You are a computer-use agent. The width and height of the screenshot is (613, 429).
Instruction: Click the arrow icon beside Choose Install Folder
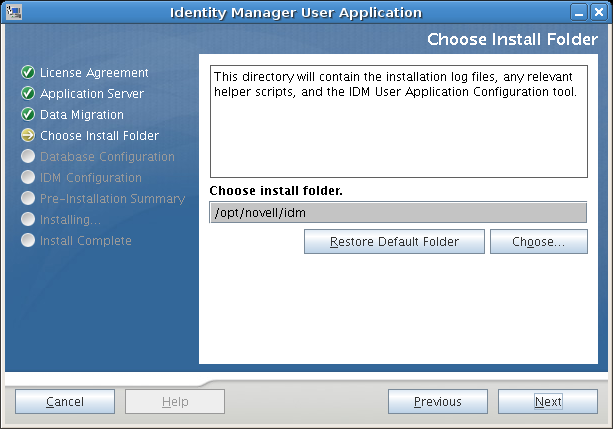click(28, 136)
